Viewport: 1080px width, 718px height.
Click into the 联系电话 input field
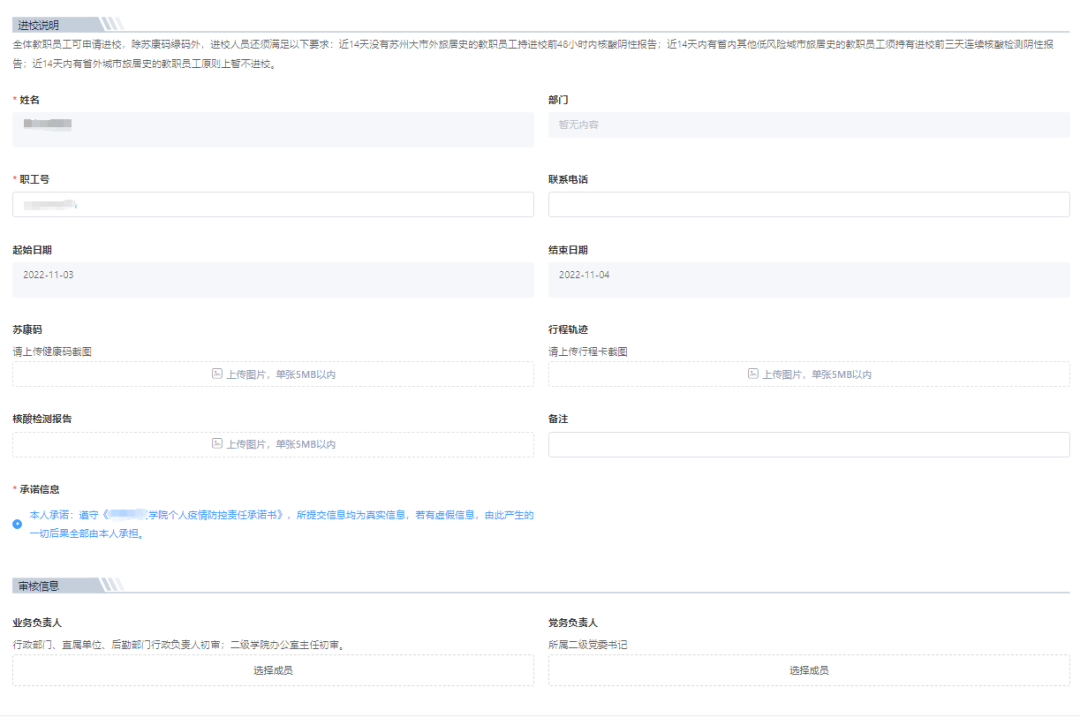[808, 205]
